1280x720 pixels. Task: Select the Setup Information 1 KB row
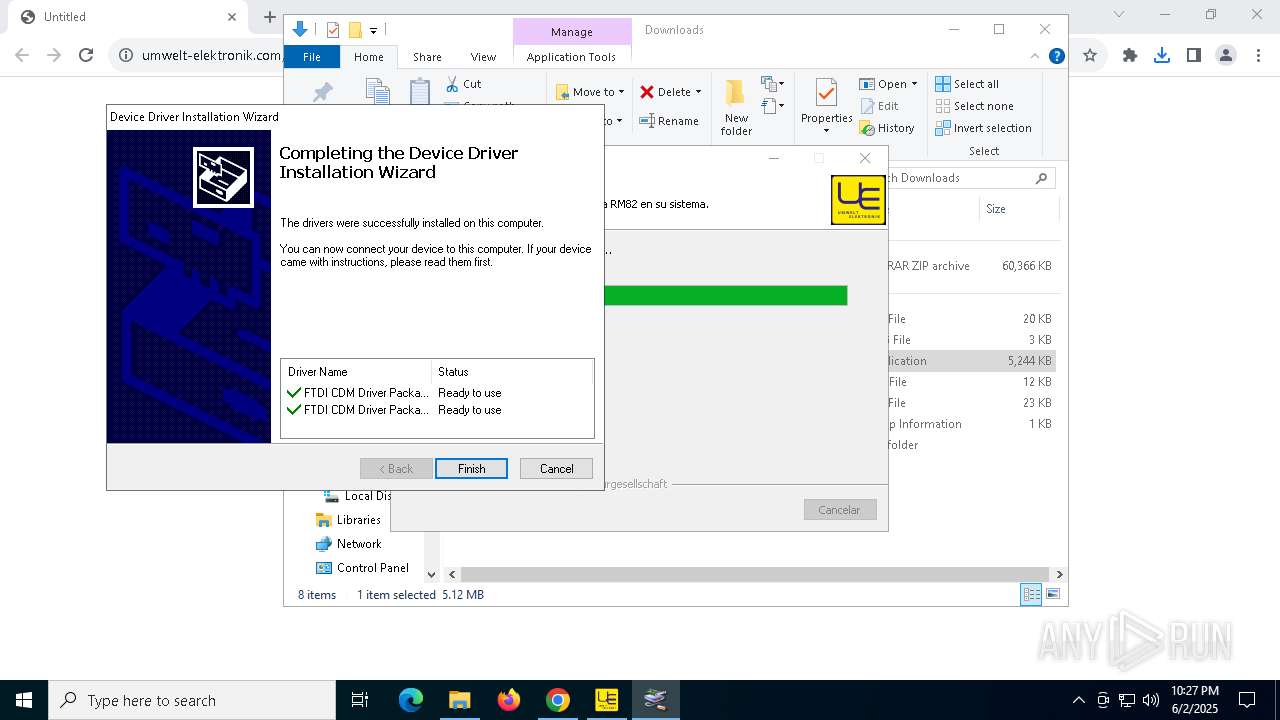pyautogui.click(x=970, y=424)
